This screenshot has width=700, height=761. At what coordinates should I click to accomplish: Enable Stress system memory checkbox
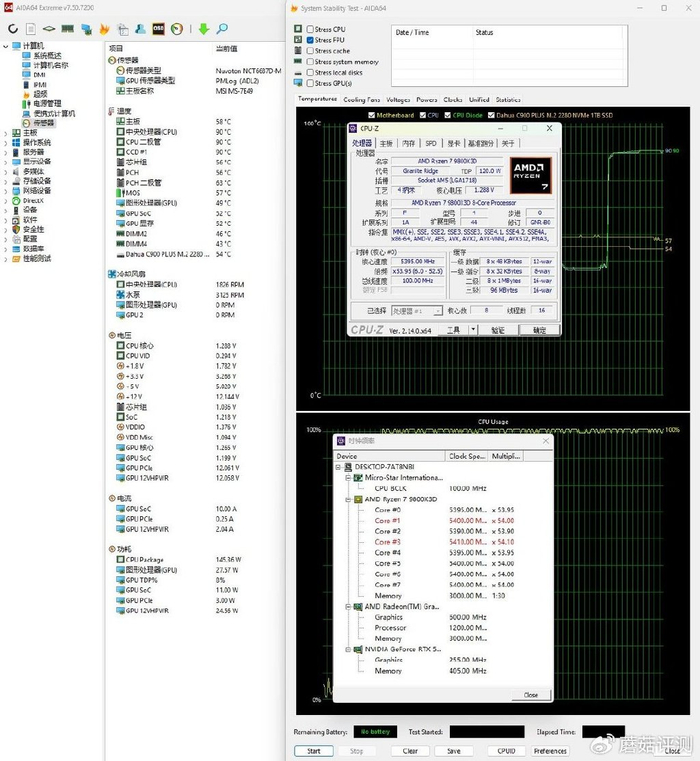[x=309, y=62]
